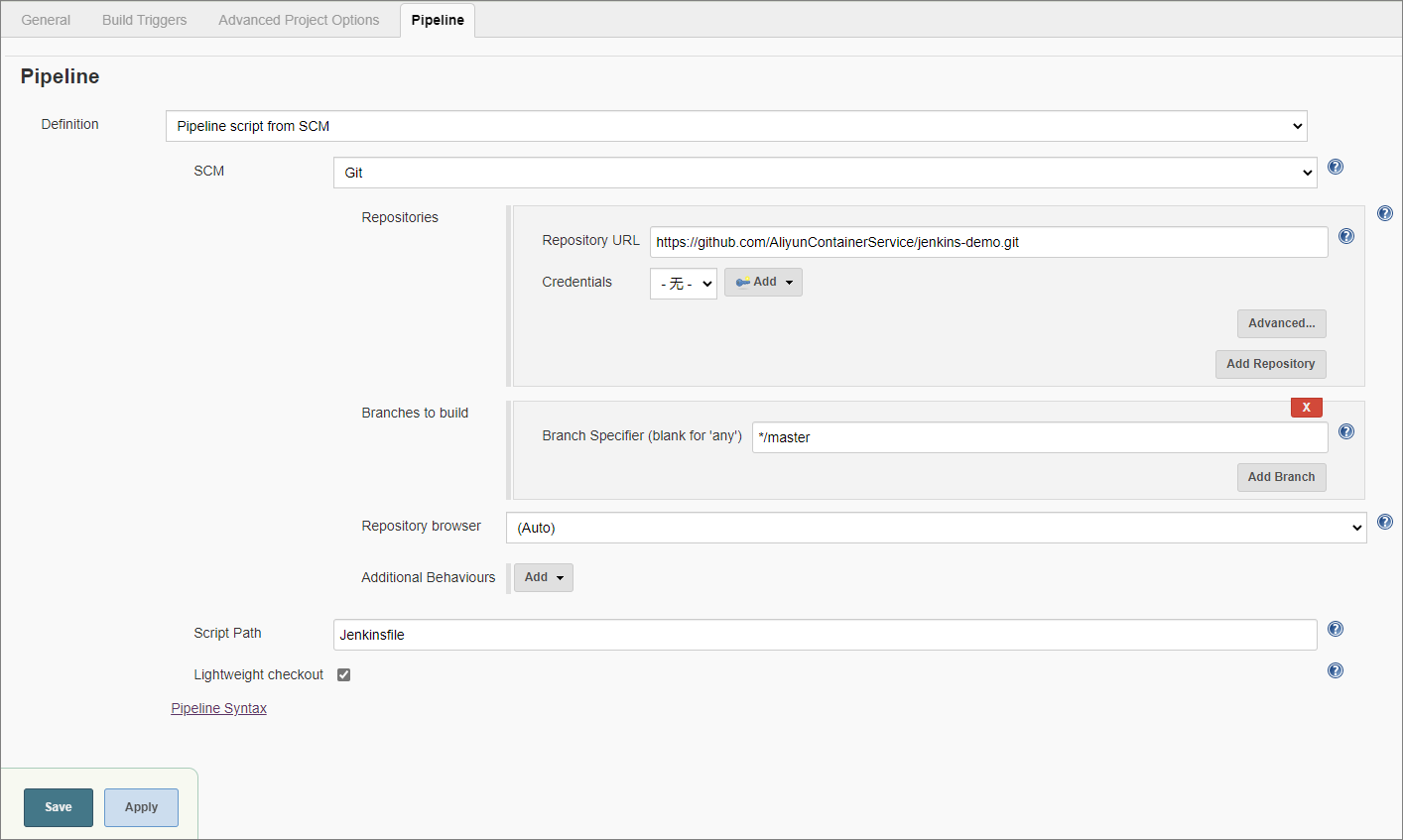Open help for Repository URL
1403x840 pixels.
point(1346,236)
